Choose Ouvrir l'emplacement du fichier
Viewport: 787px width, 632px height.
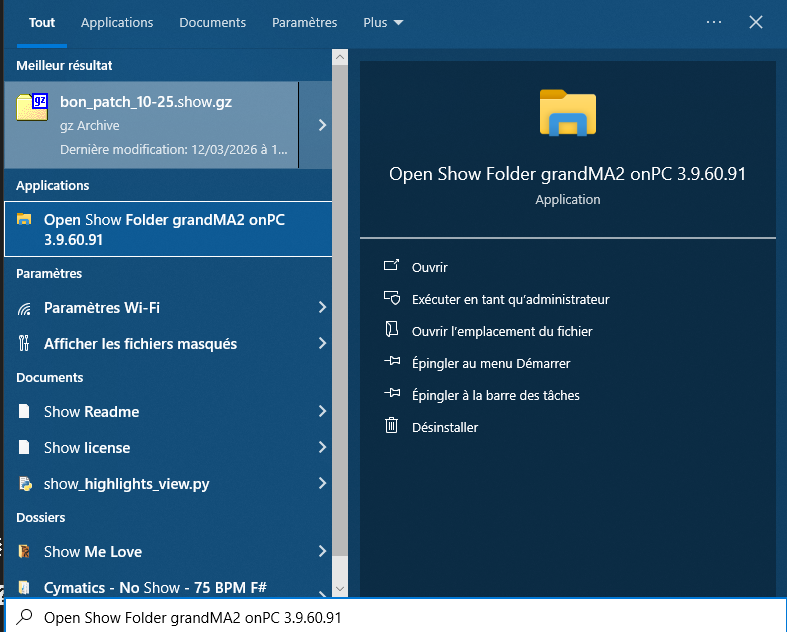tap(502, 332)
